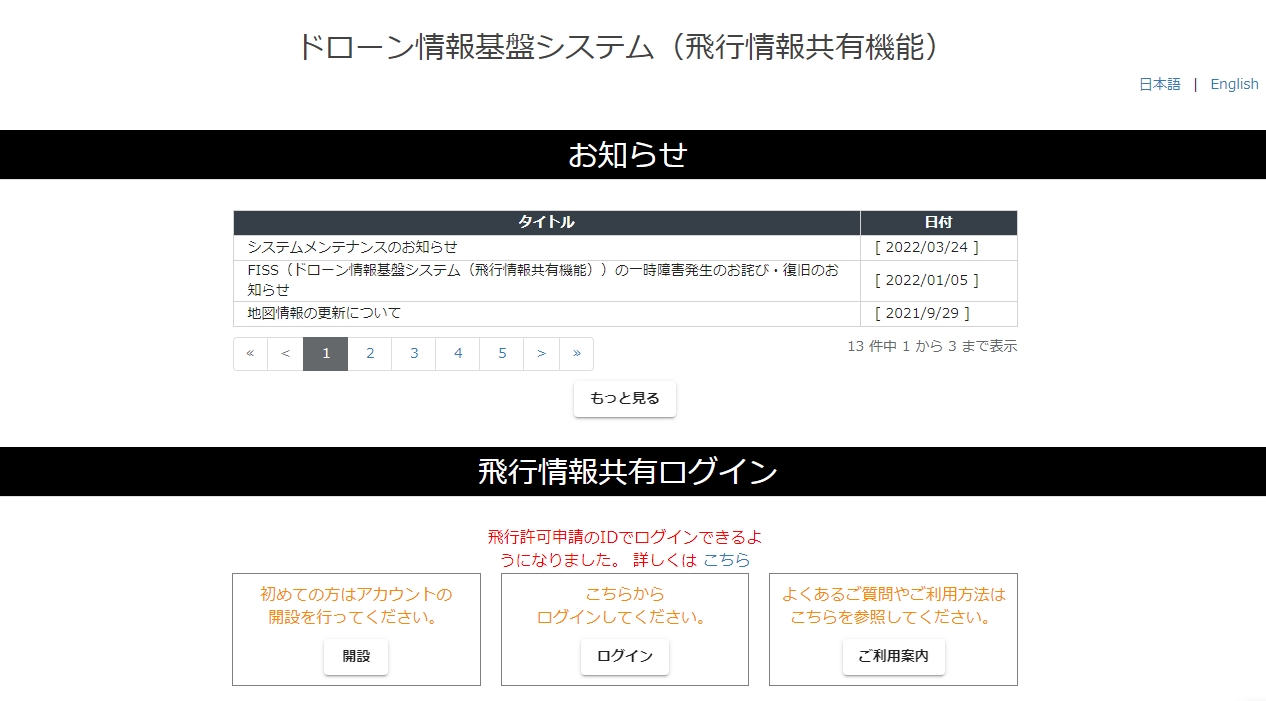Screen dimensions: 1266x701
Task: Open page 3 of notices
Action: 414,354
